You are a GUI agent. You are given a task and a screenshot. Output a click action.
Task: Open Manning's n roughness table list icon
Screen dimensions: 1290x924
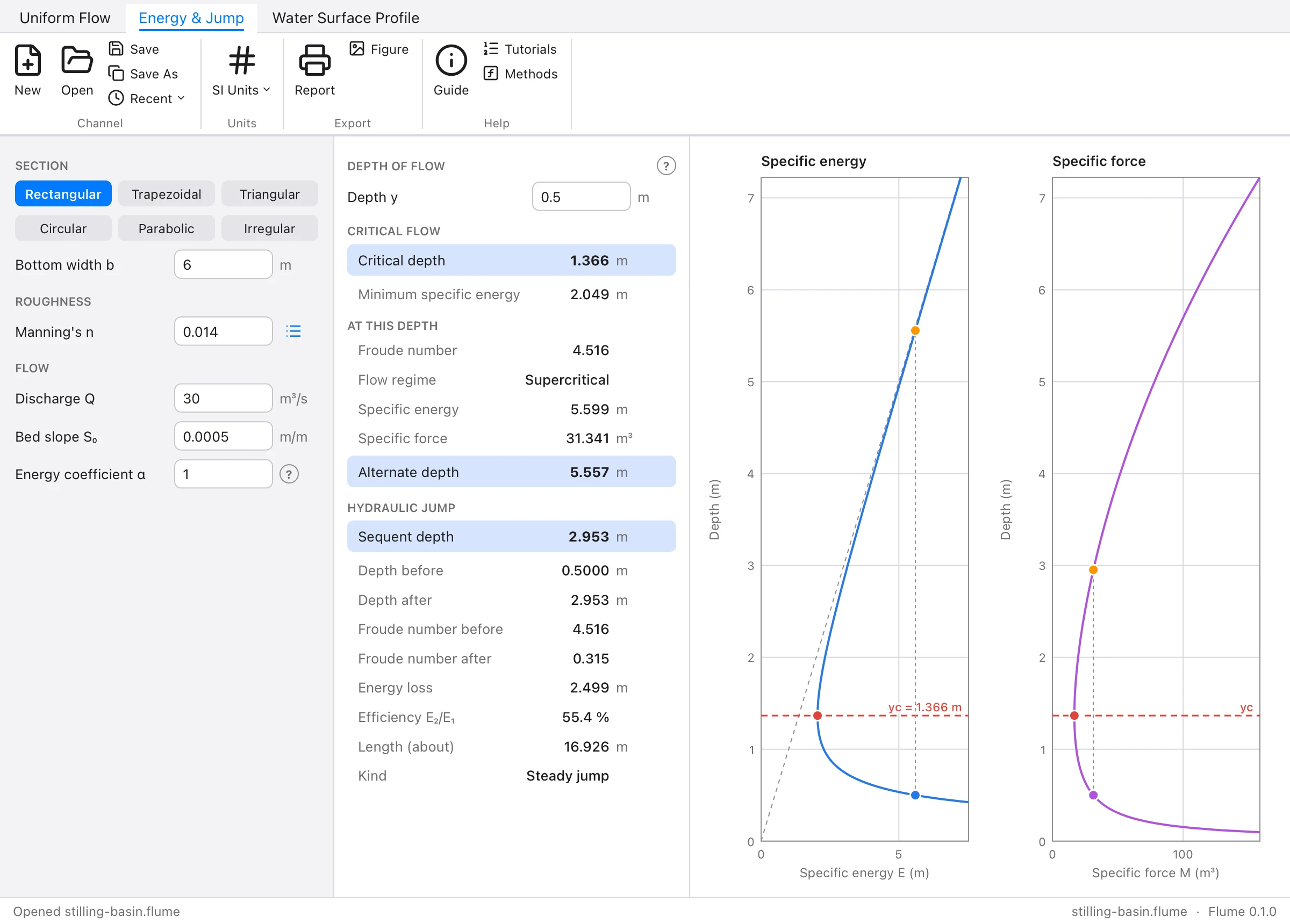coord(293,331)
